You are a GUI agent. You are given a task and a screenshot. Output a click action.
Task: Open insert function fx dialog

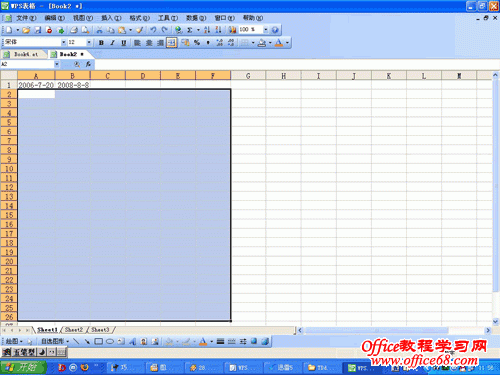[x=88, y=64]
